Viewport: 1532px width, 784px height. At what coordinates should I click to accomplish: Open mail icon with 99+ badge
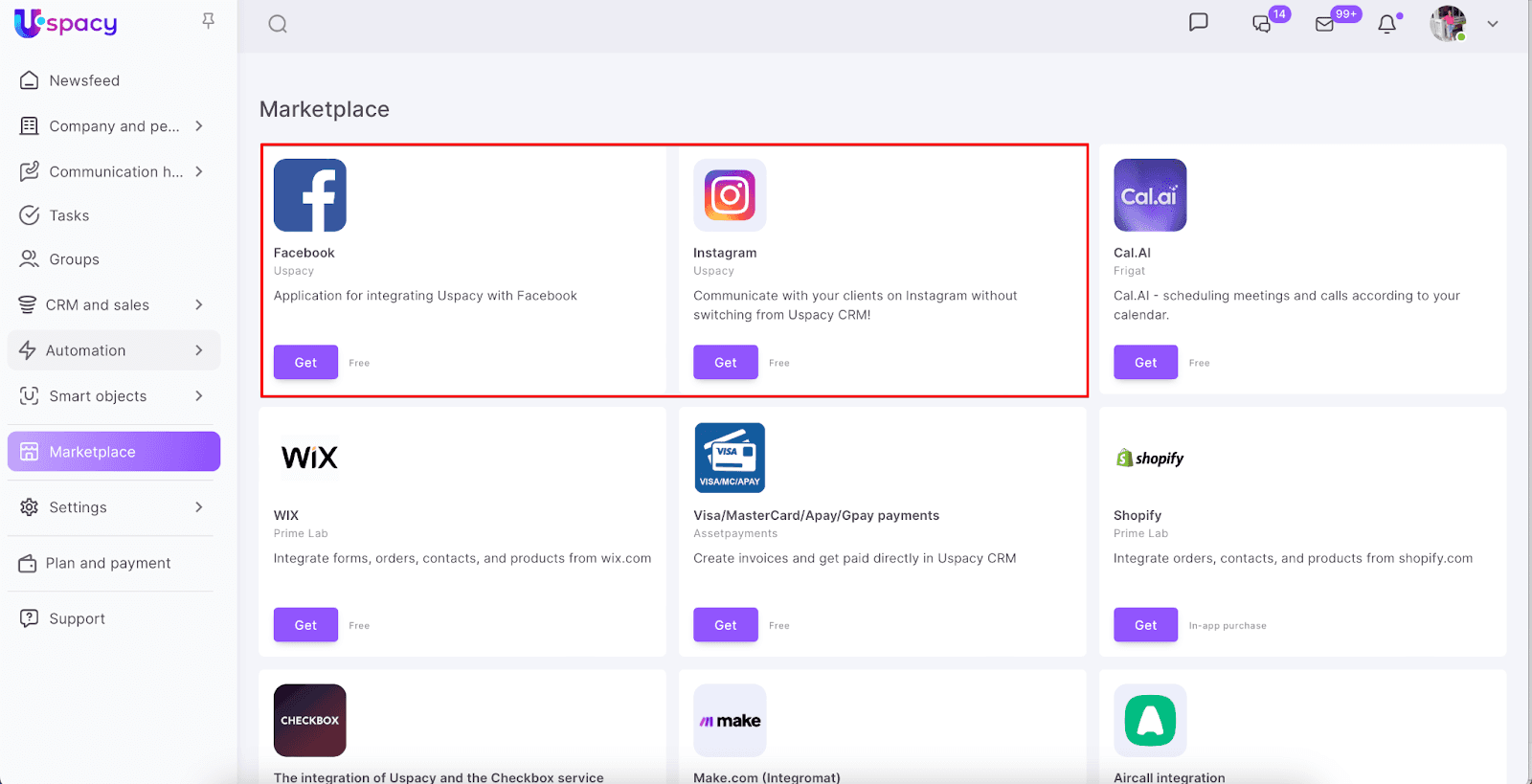click(1325, 24)
